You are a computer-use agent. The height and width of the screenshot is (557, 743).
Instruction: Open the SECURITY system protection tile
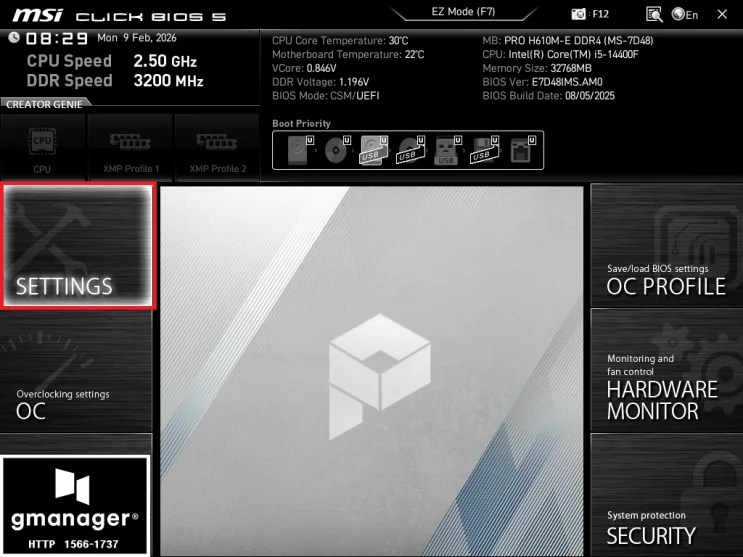coord(667,495)
